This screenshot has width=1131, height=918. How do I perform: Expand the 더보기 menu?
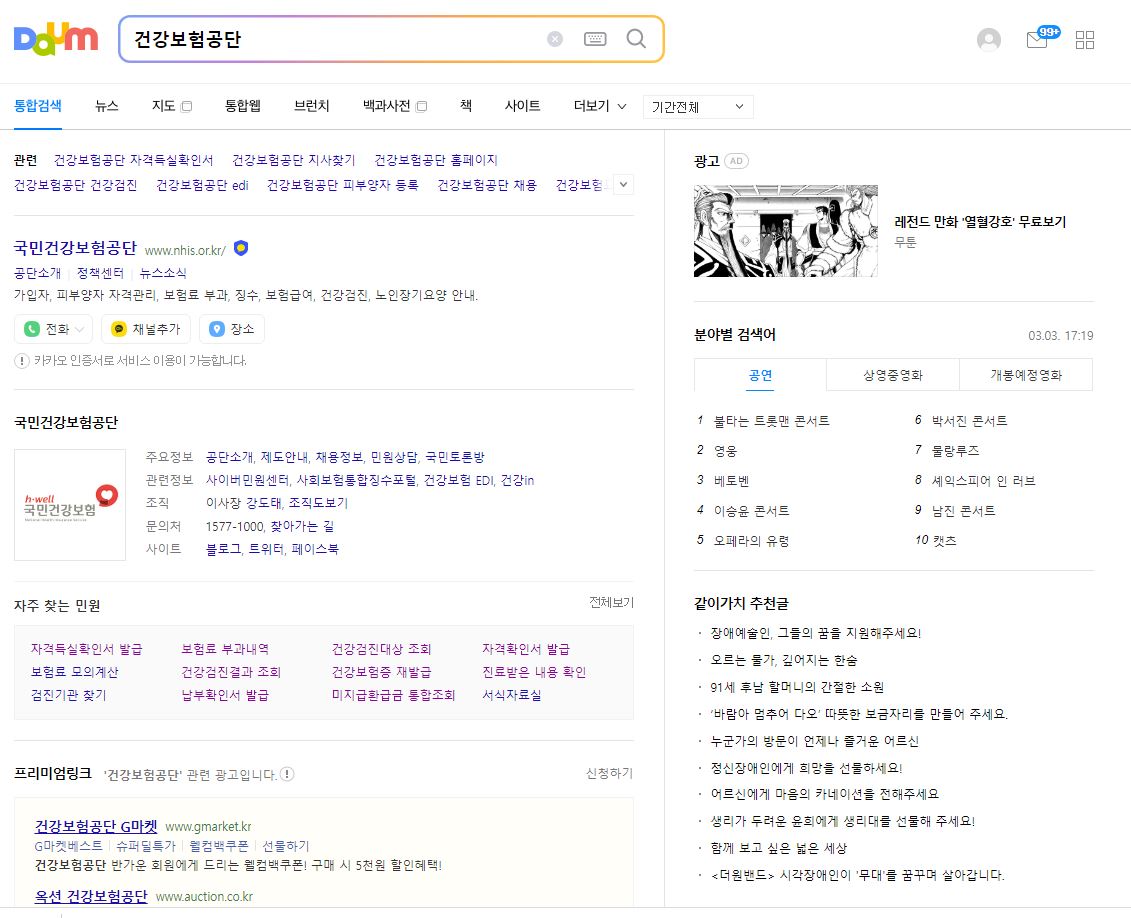[600, 106]
